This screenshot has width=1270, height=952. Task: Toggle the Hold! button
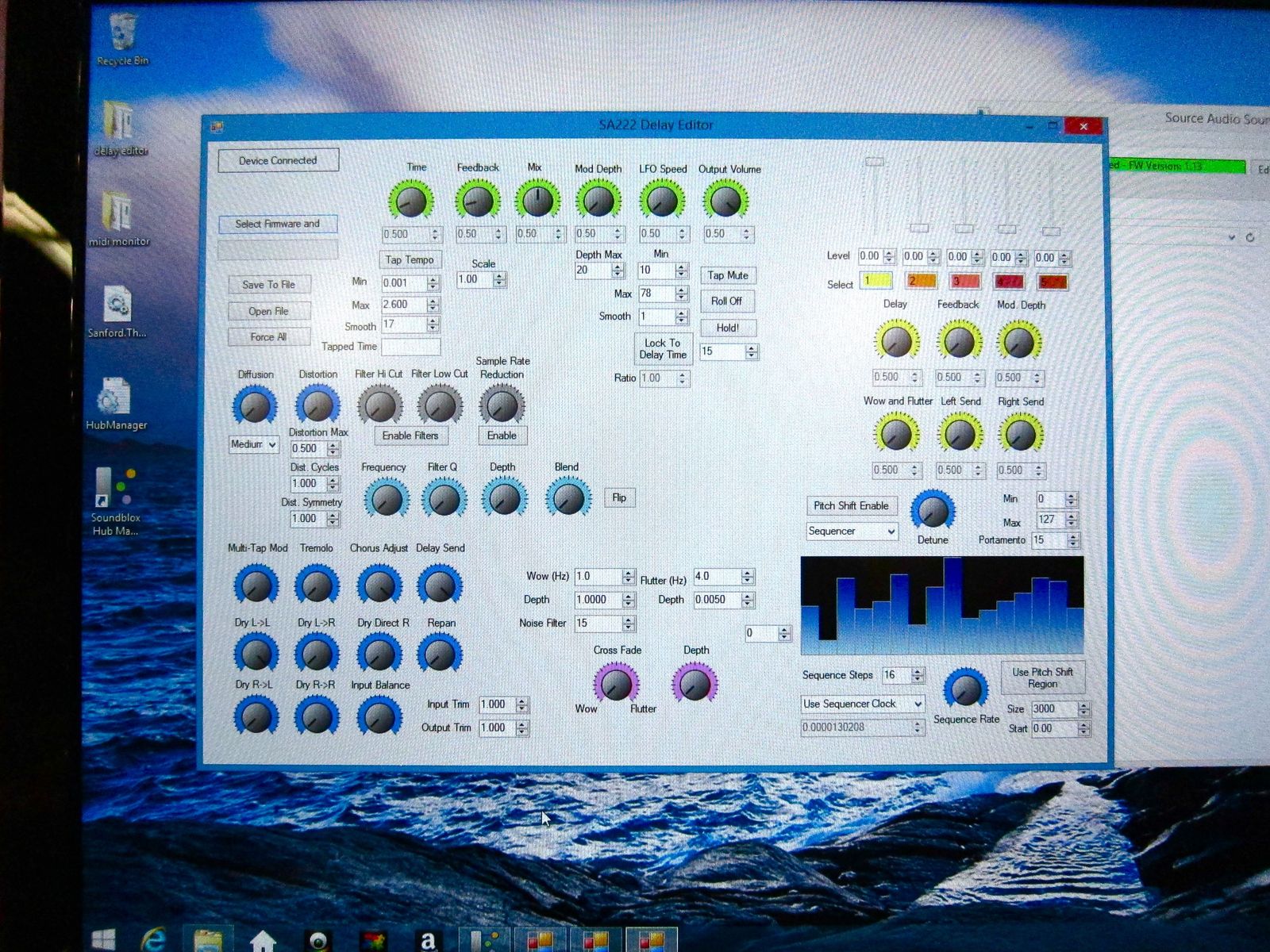[728, 328]
